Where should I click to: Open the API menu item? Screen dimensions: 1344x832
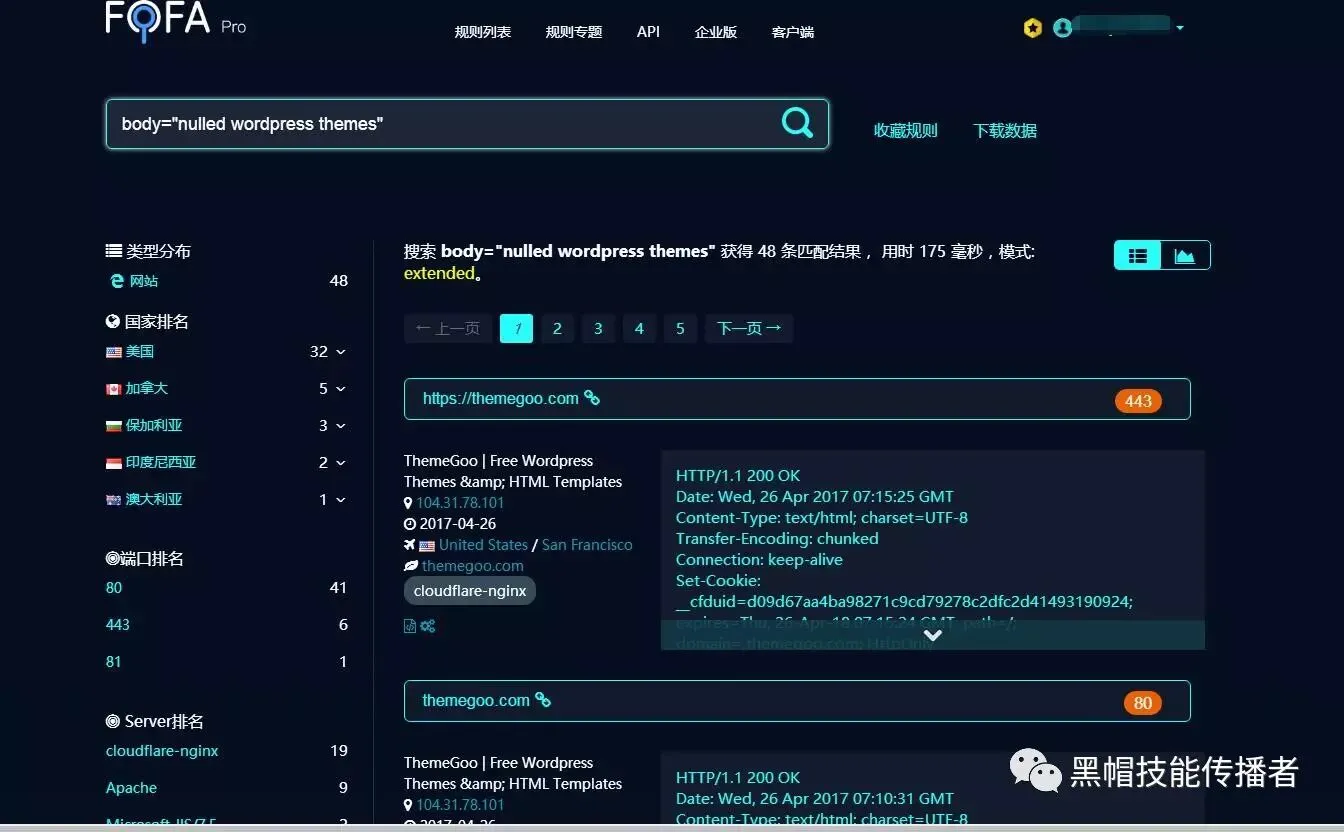648,32
